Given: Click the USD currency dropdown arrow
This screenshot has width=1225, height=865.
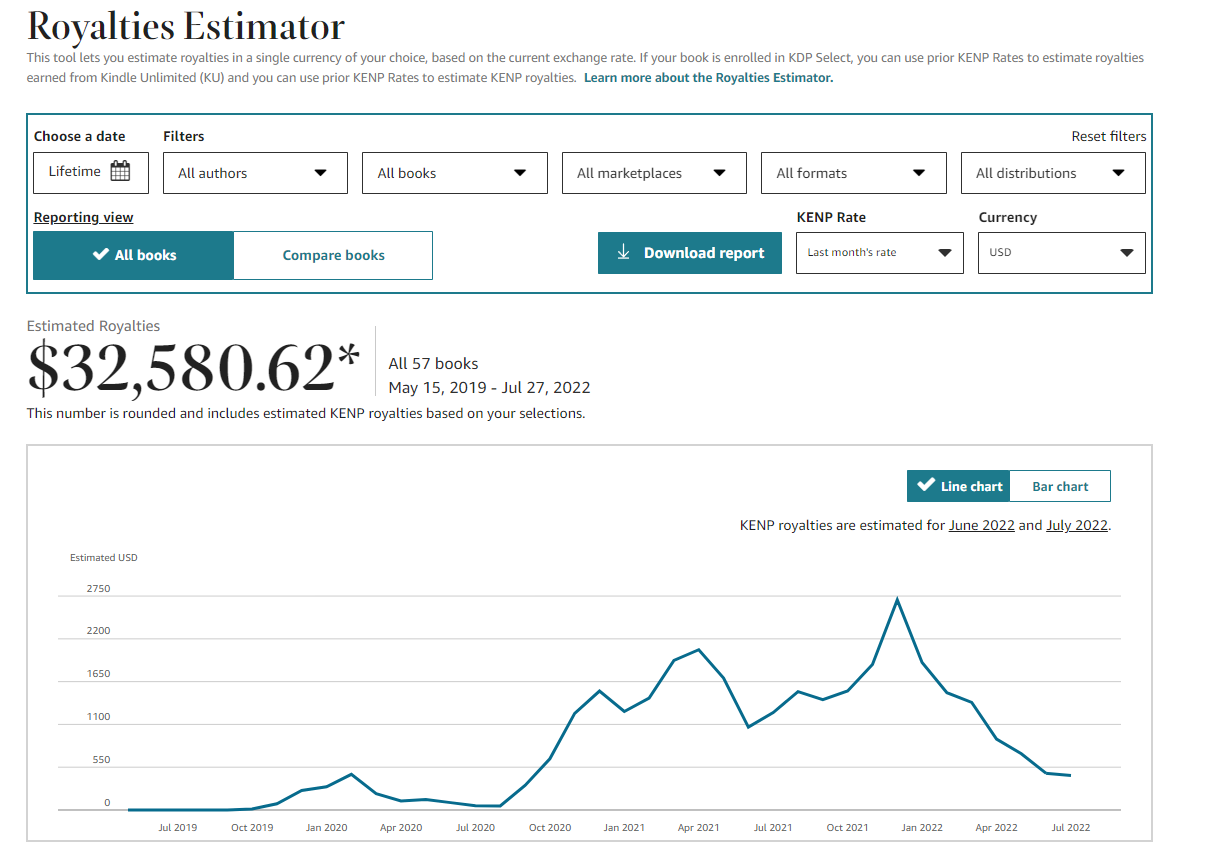Looking at the screenshot, I should click(1127, 253).
